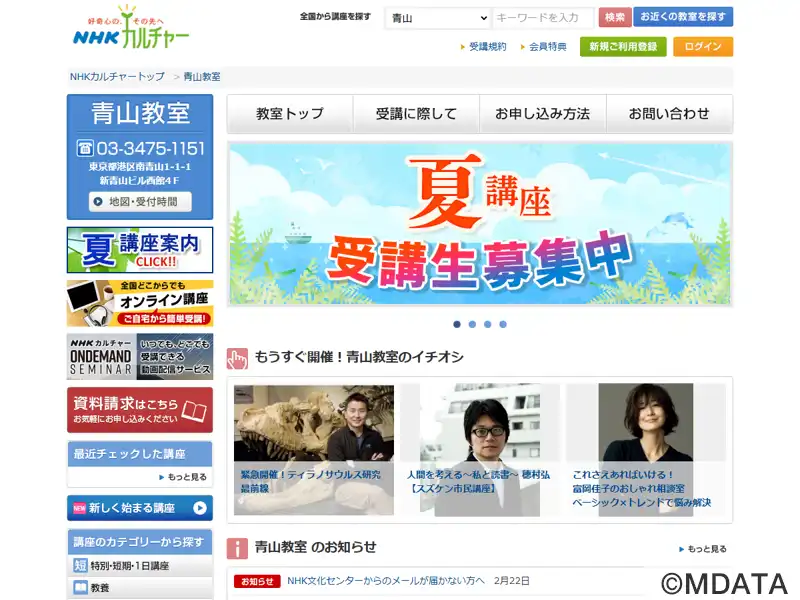800x600 pixels.
Task: Click the orange ログイン button
Action: (703, 47)
